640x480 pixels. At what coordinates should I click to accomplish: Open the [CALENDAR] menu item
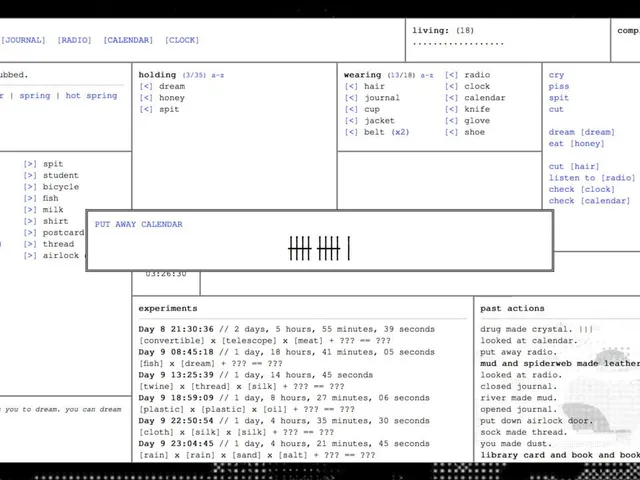(x=128, y=40)
